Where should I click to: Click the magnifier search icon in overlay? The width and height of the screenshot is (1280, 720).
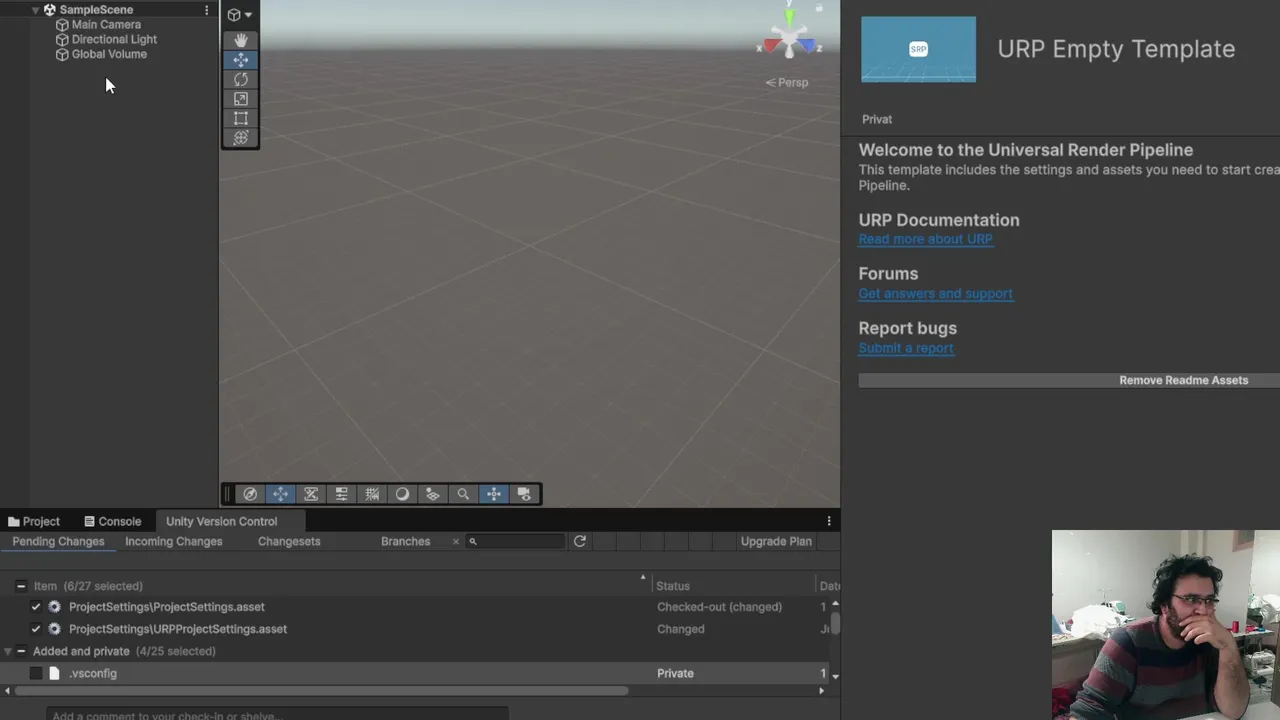point(463,494)
